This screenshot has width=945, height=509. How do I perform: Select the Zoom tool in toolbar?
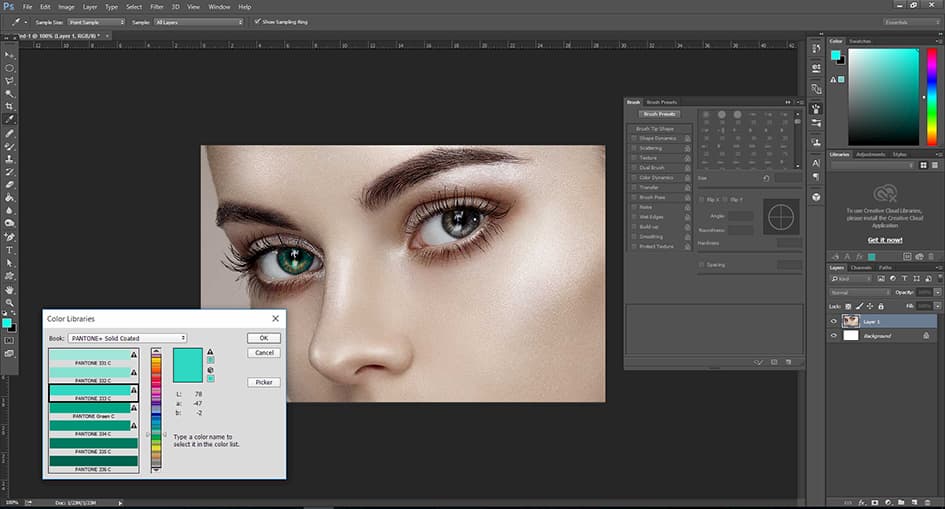[x=10, y=302]
